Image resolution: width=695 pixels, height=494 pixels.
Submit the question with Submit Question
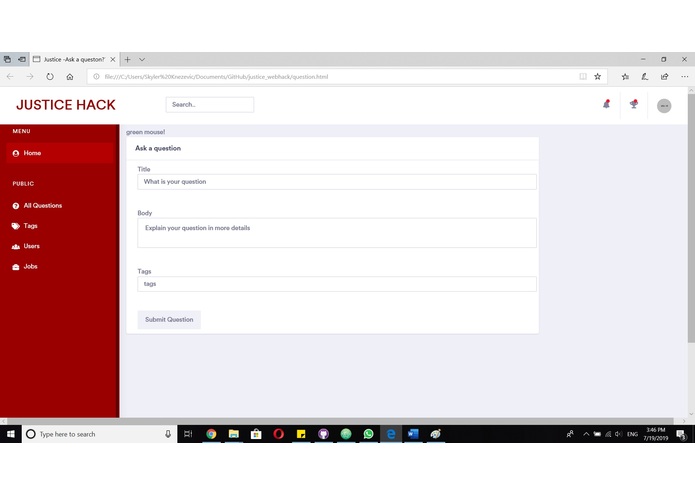point(169,319)
